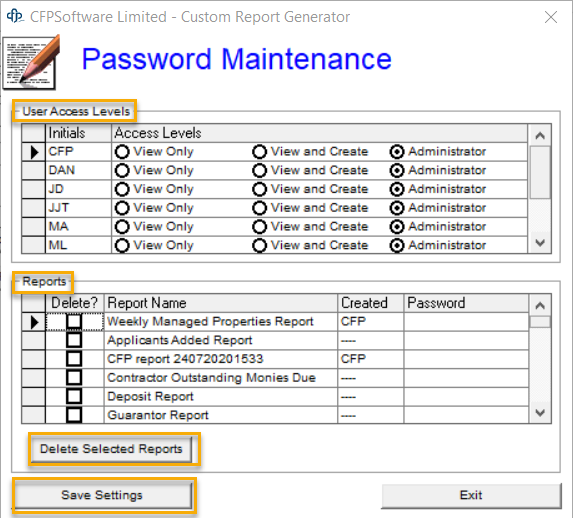Click the CFP row arrow indicator
573x518 pixels.
[x=34, y=152]
